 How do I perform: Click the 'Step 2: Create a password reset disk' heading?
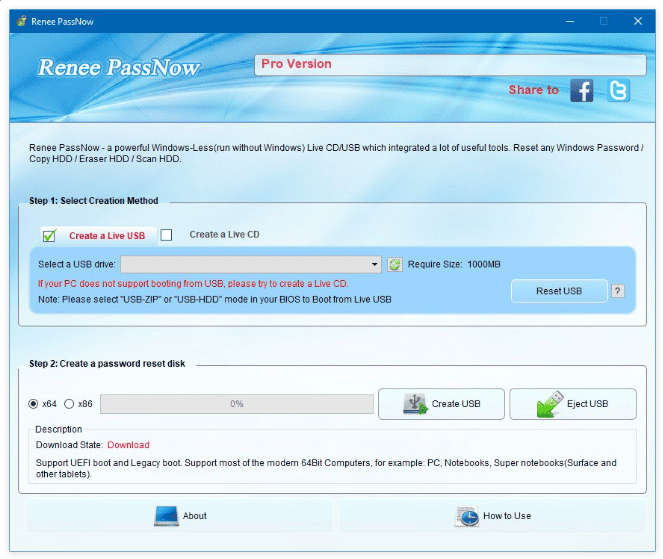(x=107, y=364)
